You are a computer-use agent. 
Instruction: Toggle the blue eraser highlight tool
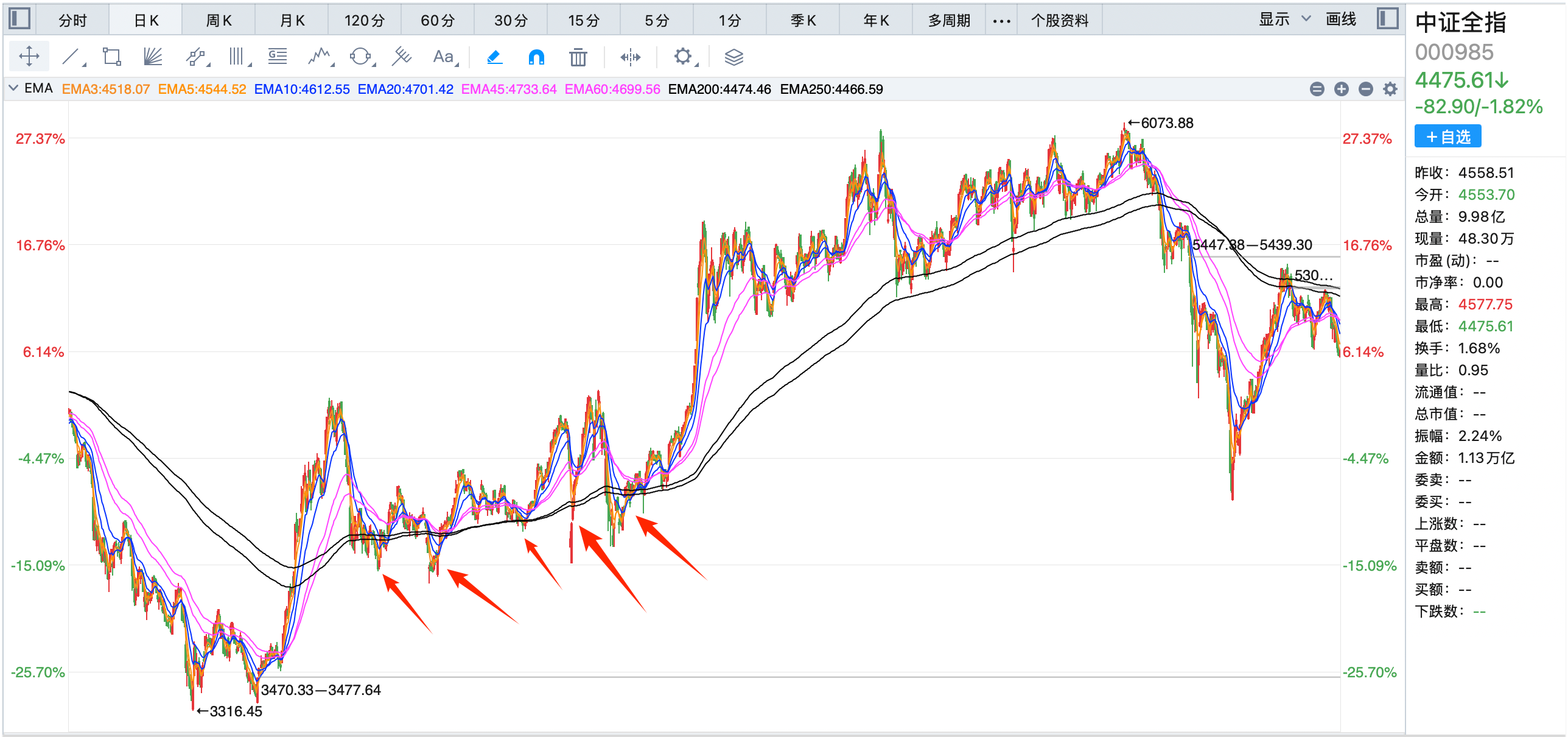pos(495,57)
